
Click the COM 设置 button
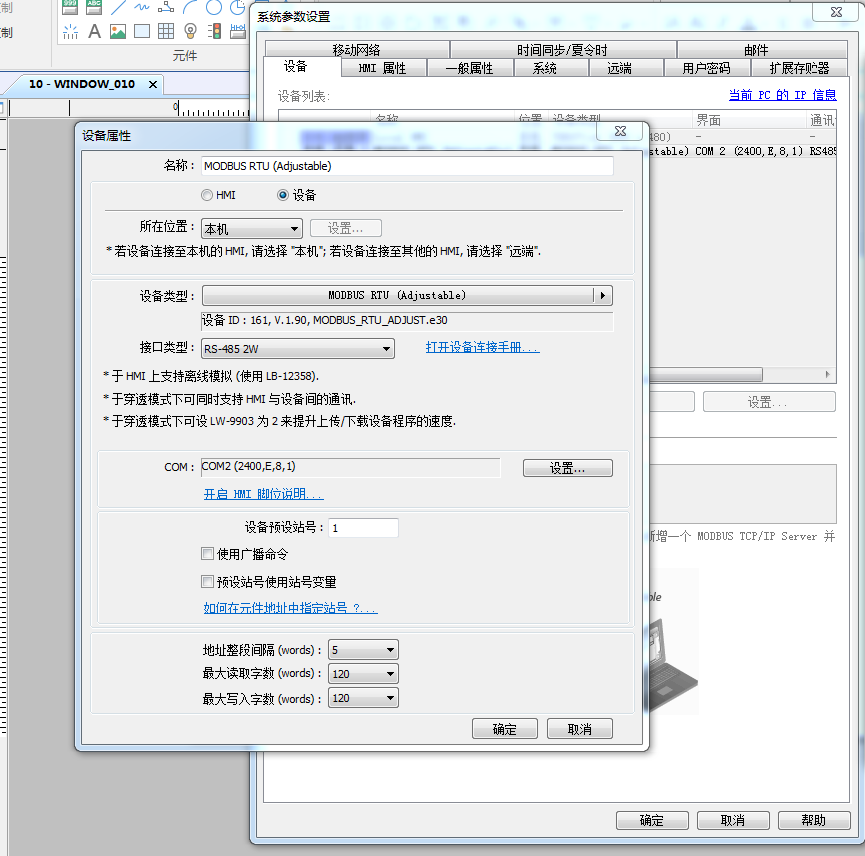(567, 468)
